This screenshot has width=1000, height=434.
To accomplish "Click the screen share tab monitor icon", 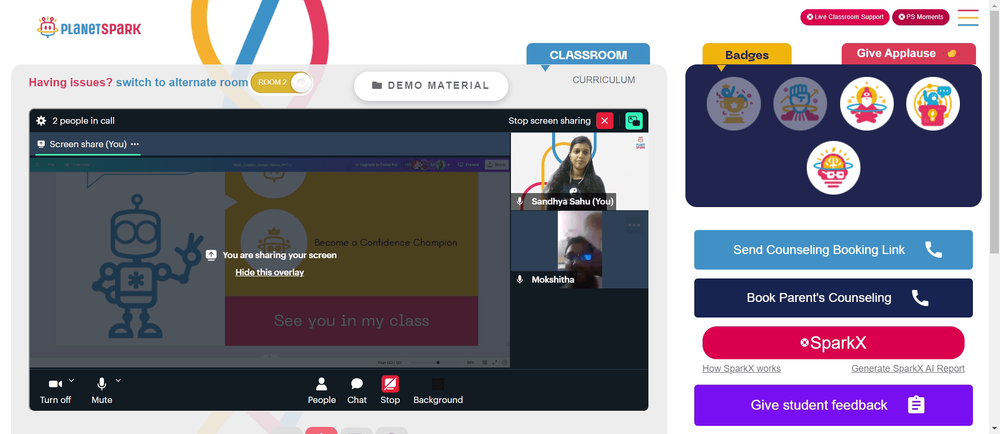I will (41, 144).
